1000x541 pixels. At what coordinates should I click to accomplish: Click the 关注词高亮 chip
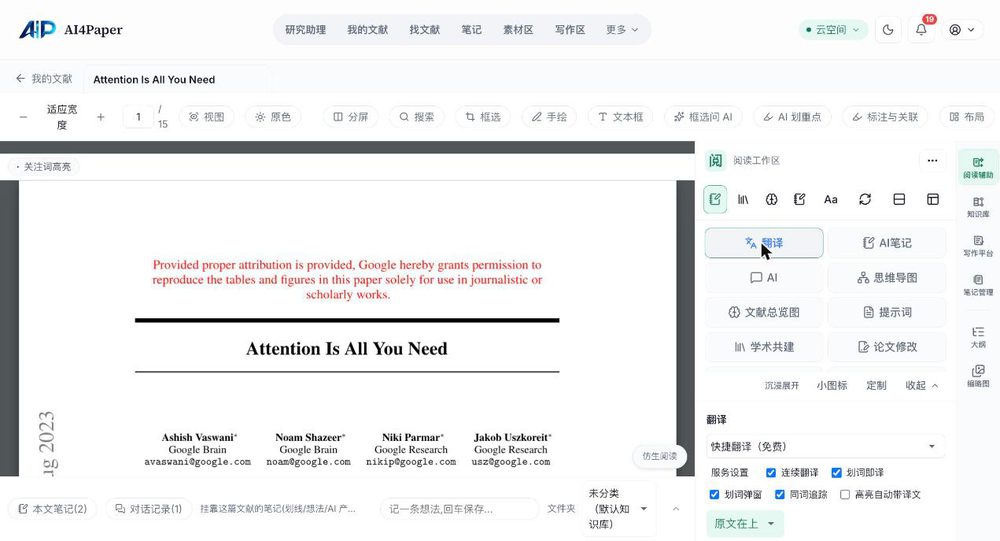coord(43,167)
